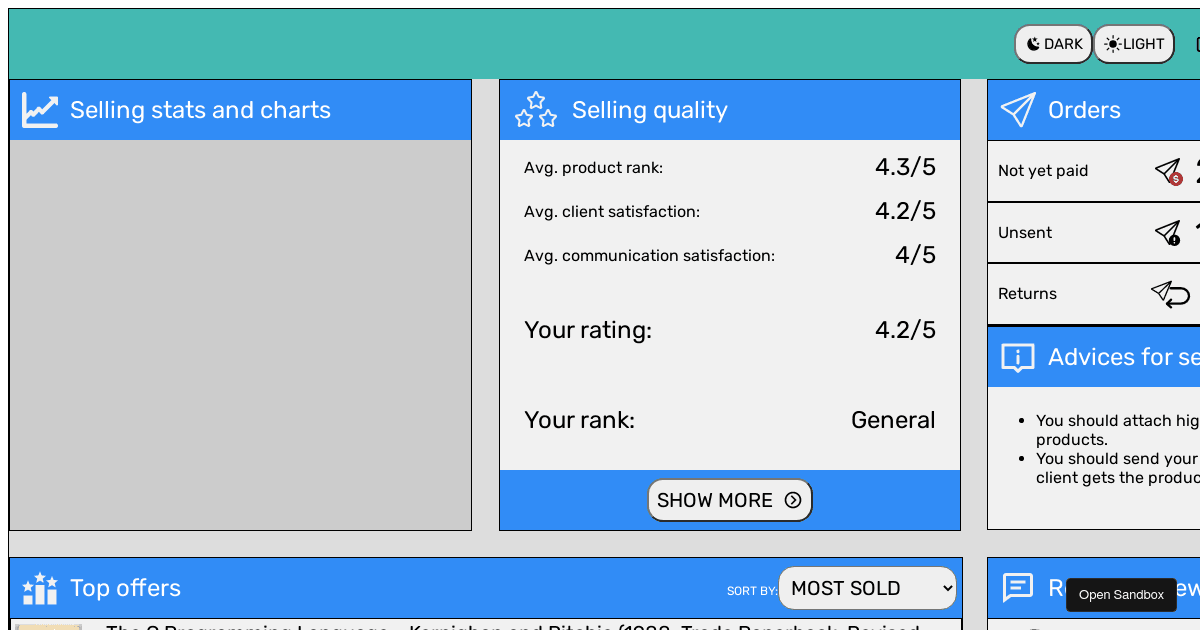Click the unpaid orders dollar-badge plane icon
The image size is (1200, 630).
[x=1166, y=171]
